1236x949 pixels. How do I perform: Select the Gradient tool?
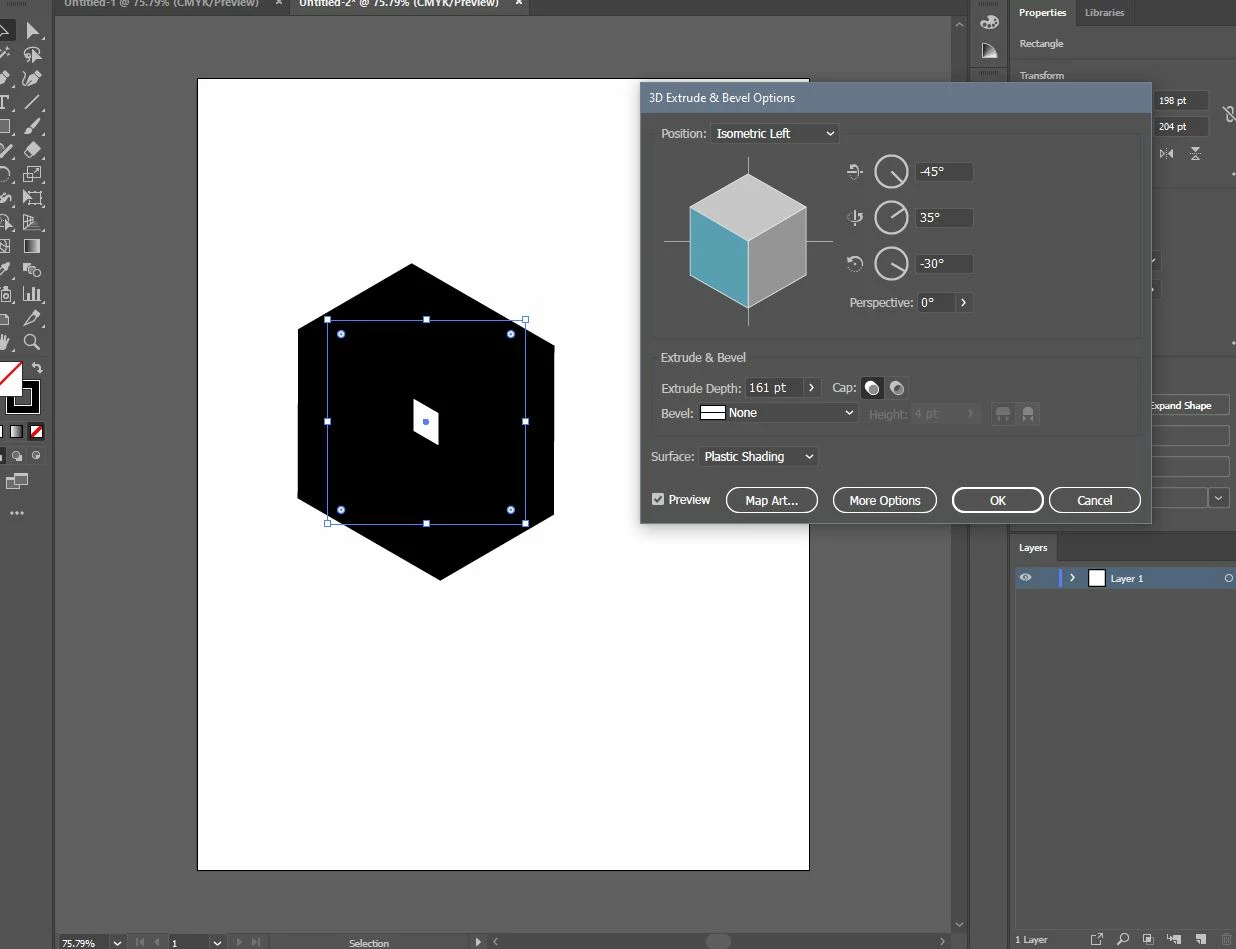[32, 246]
